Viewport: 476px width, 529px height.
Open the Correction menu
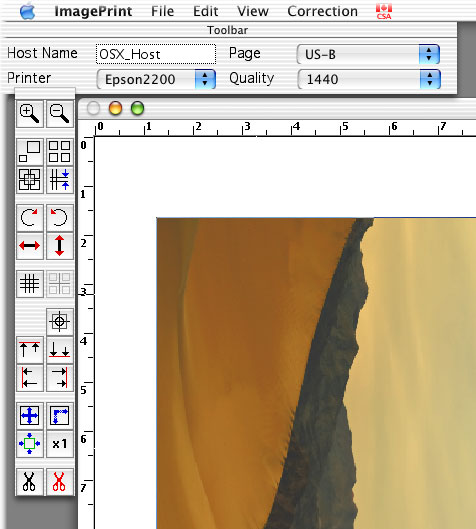tap(323, 11)
